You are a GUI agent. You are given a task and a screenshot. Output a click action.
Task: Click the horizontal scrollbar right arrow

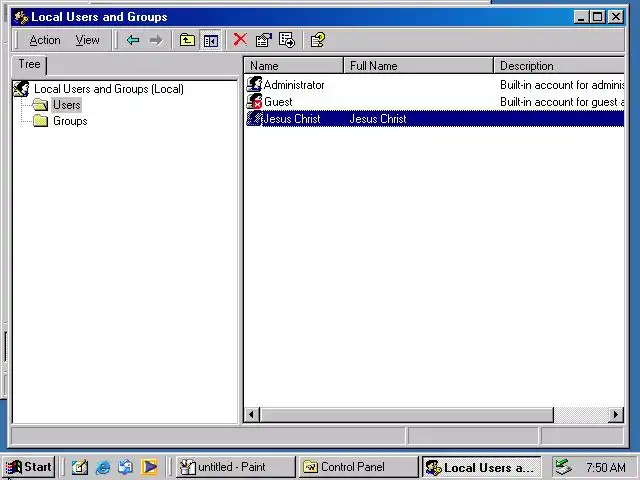(x=616, y=415)
